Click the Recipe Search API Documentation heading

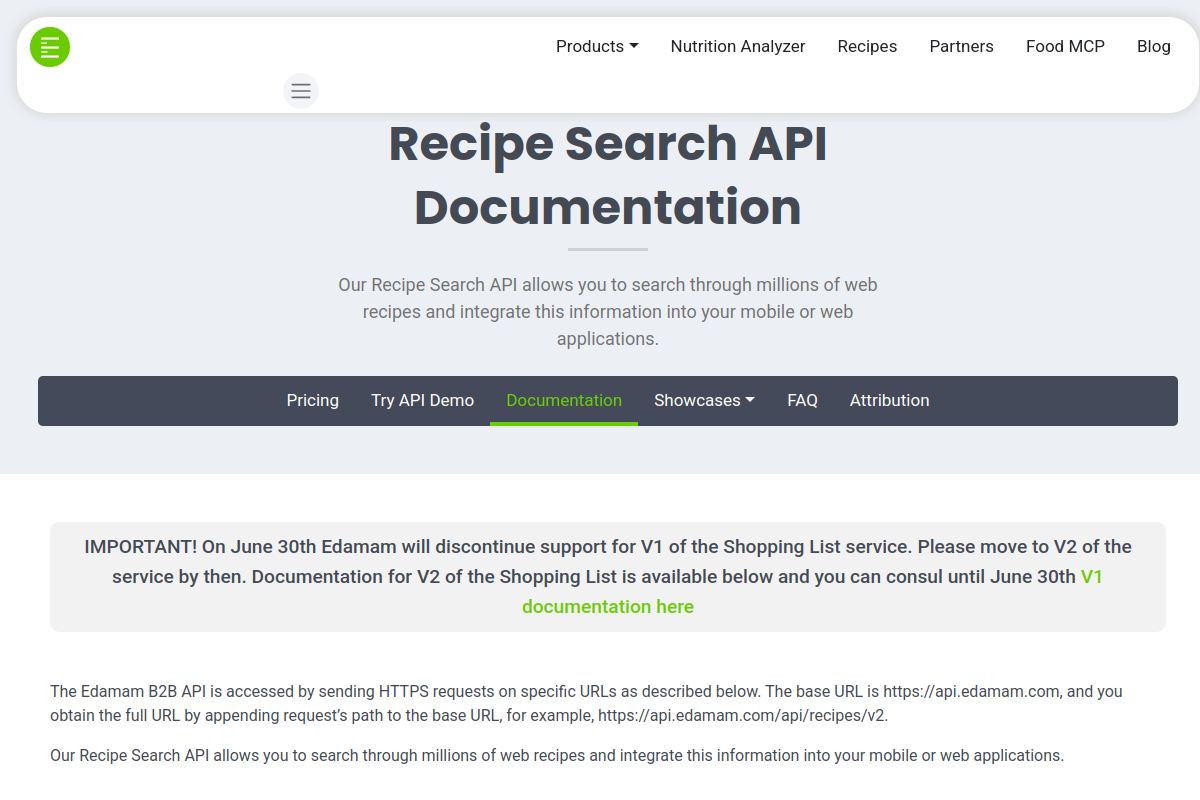pyautogui.click(x=608, y=175)
